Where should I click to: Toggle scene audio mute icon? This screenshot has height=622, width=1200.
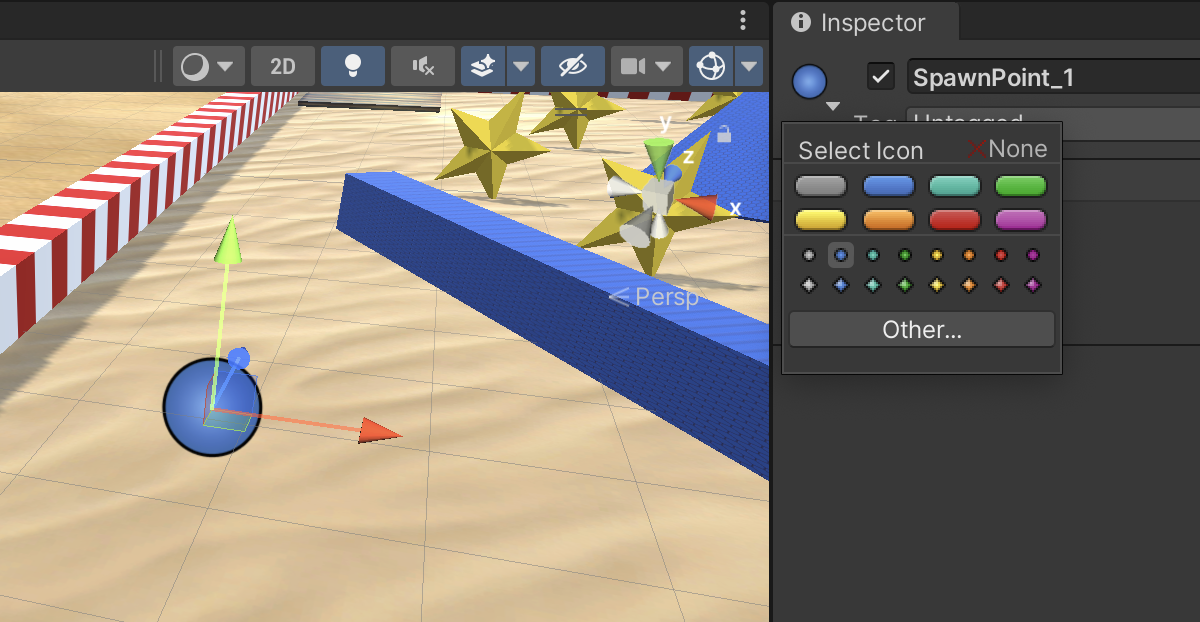coord(422,67)
